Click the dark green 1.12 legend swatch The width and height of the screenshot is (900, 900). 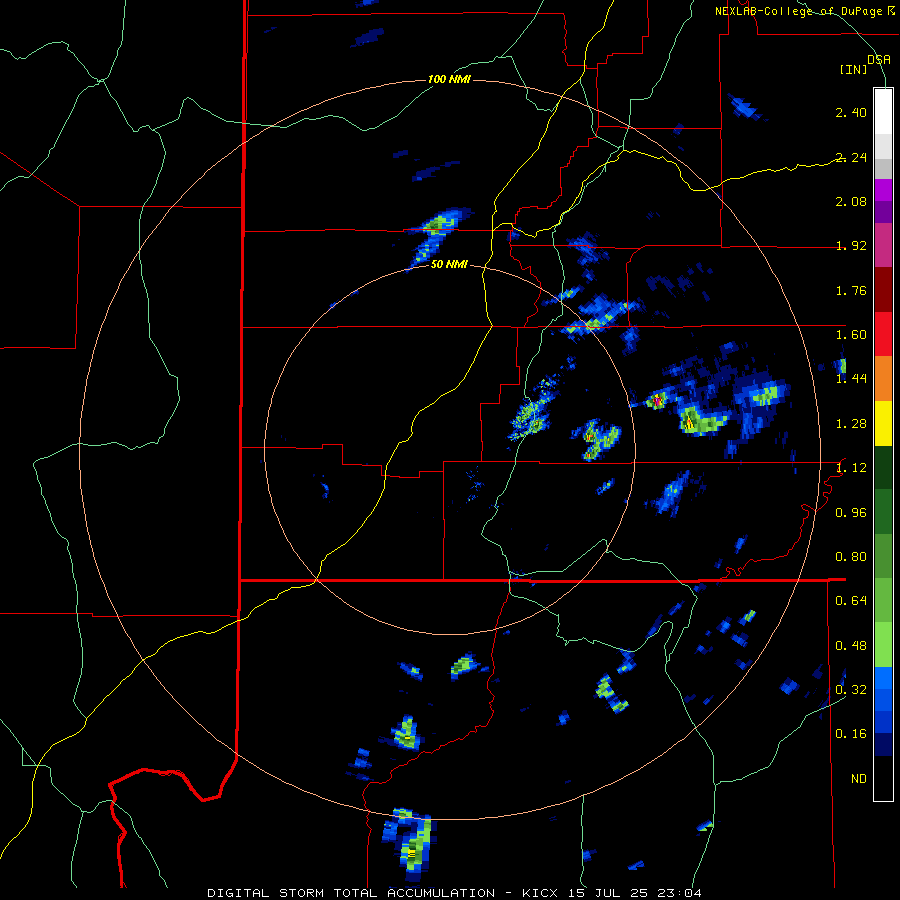coord(883,467)
